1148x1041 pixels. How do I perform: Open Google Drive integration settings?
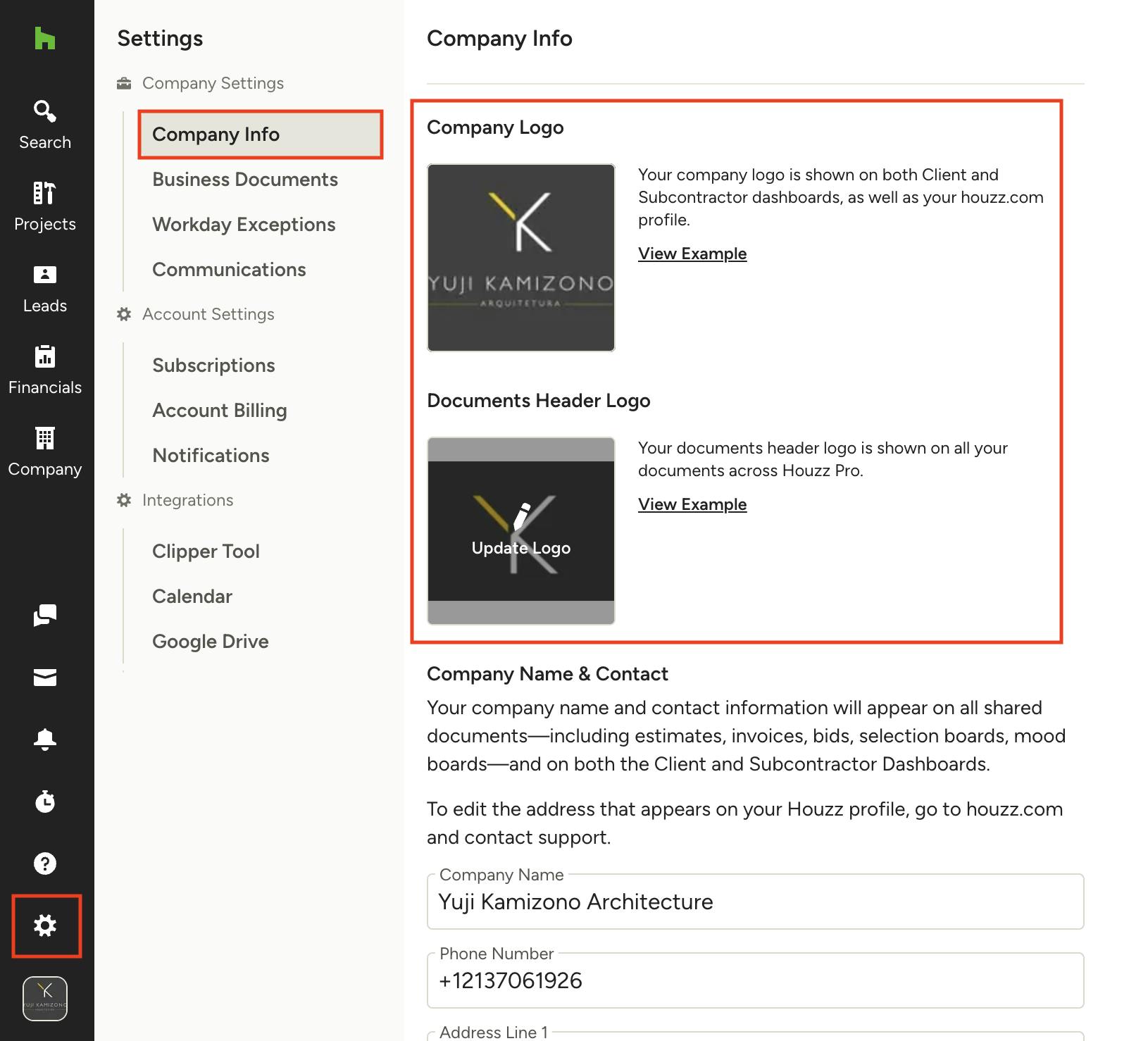pyautogui.click(x=211, y=641)
